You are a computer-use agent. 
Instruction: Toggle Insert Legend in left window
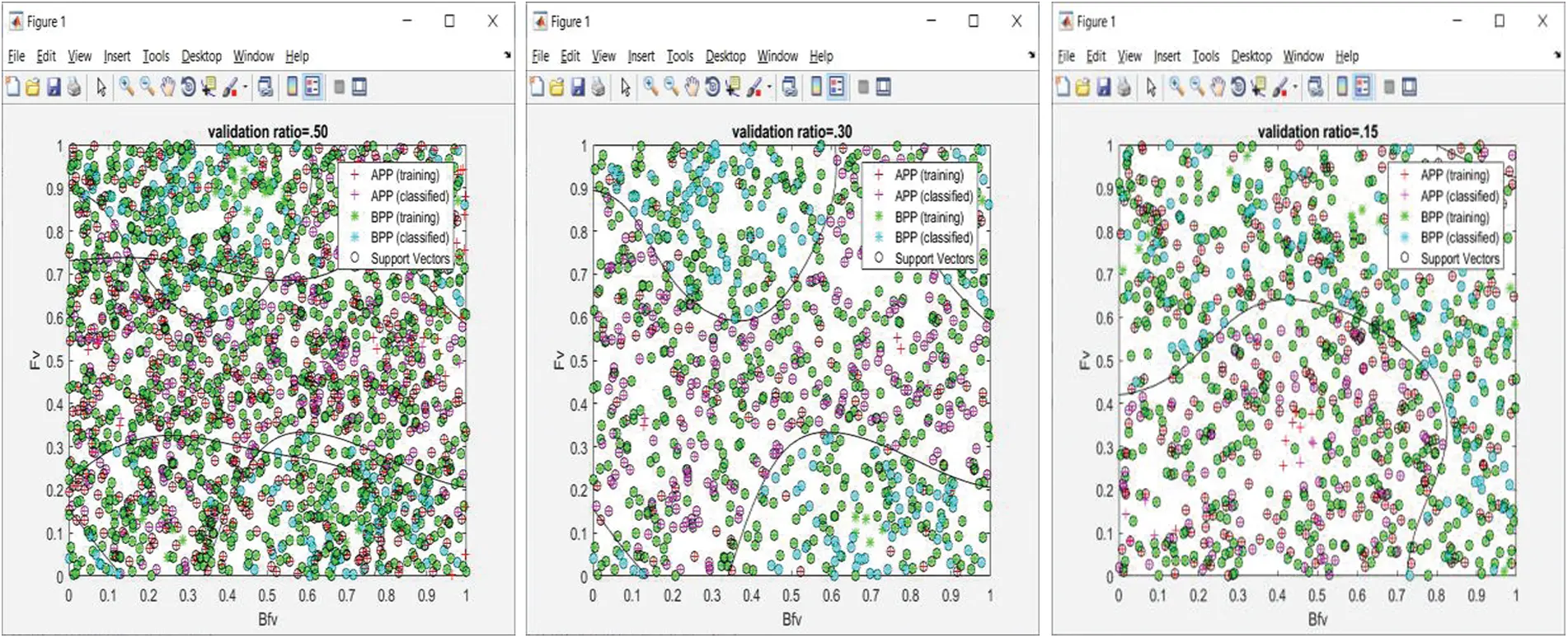tap(312, 87)
